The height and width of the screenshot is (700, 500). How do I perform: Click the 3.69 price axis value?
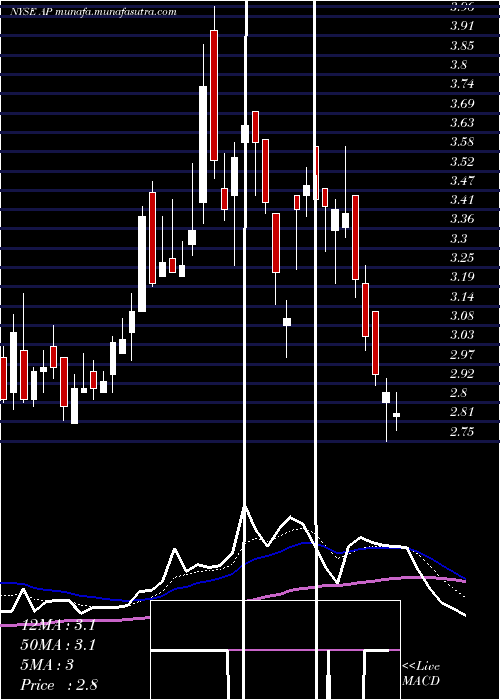coord(461,104)
